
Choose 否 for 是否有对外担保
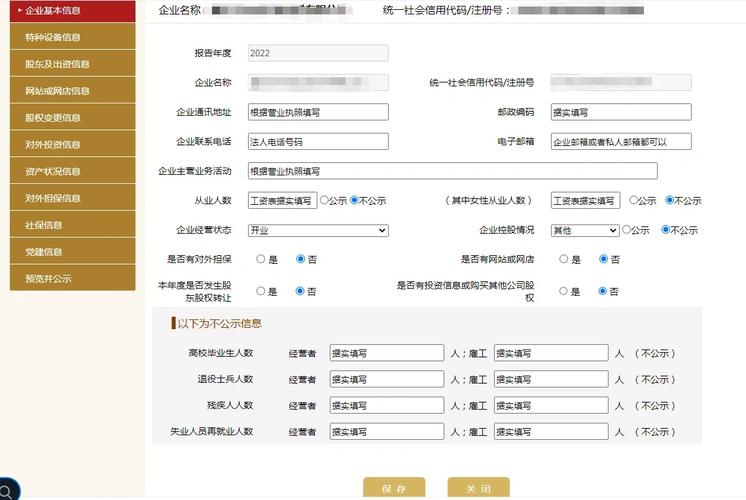click(300, 259)
